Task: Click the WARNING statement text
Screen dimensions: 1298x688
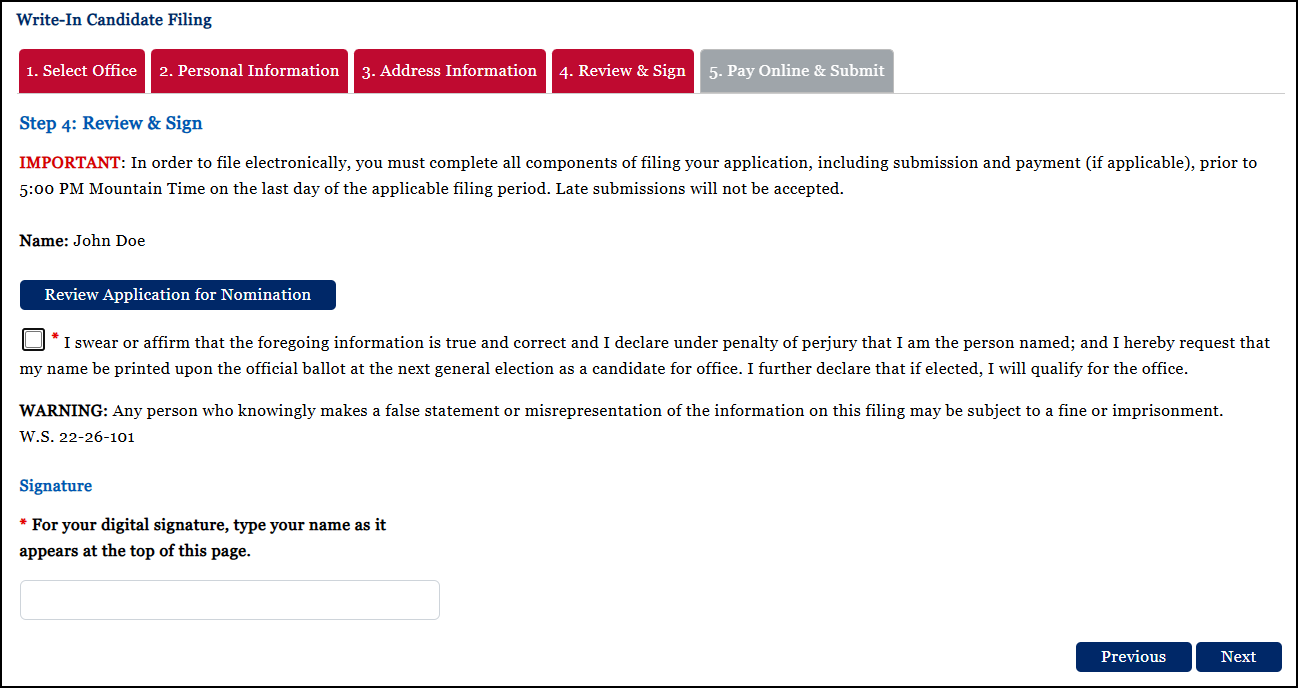Action: pyautogui.click(x=621, y=411)
